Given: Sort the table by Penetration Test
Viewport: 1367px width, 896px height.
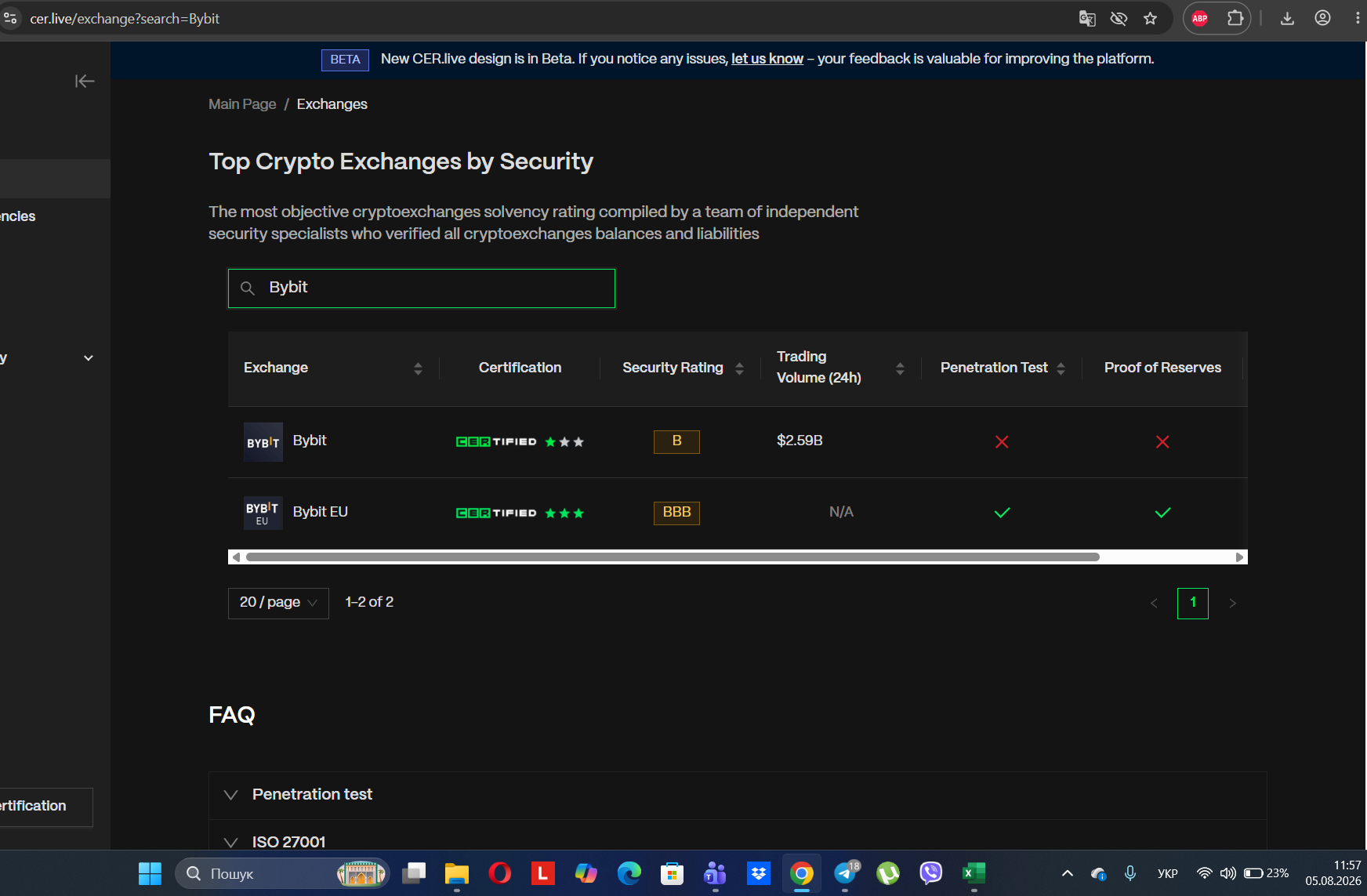Looking at the screenshot, I should point(1061,368).
